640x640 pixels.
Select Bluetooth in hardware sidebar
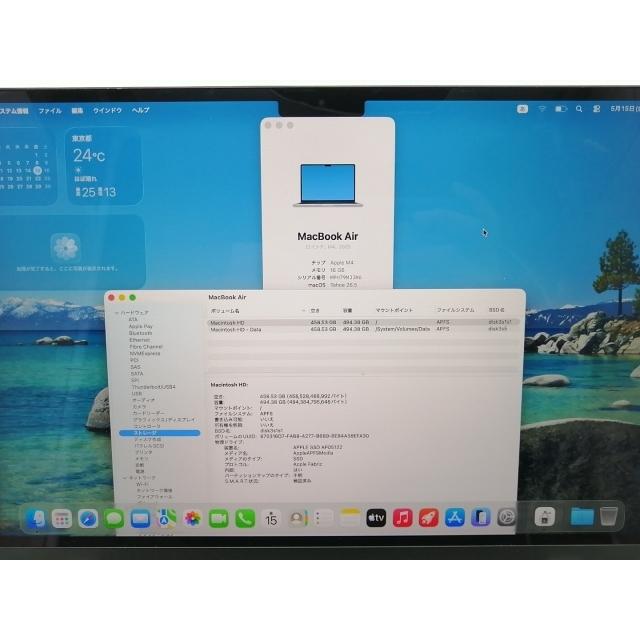[140, 333]
